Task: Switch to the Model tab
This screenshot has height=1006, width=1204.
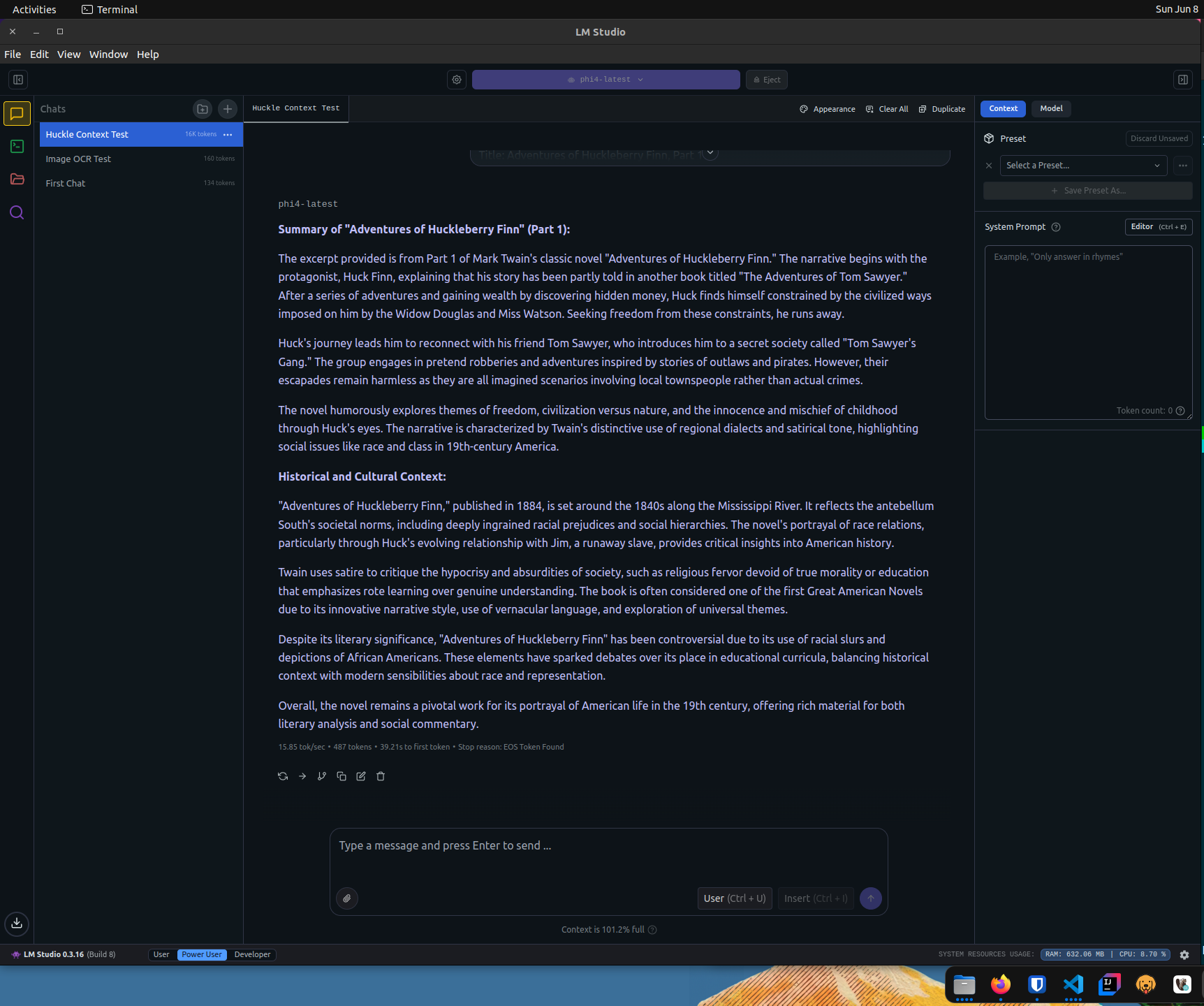Action: tap(1050, 108)
